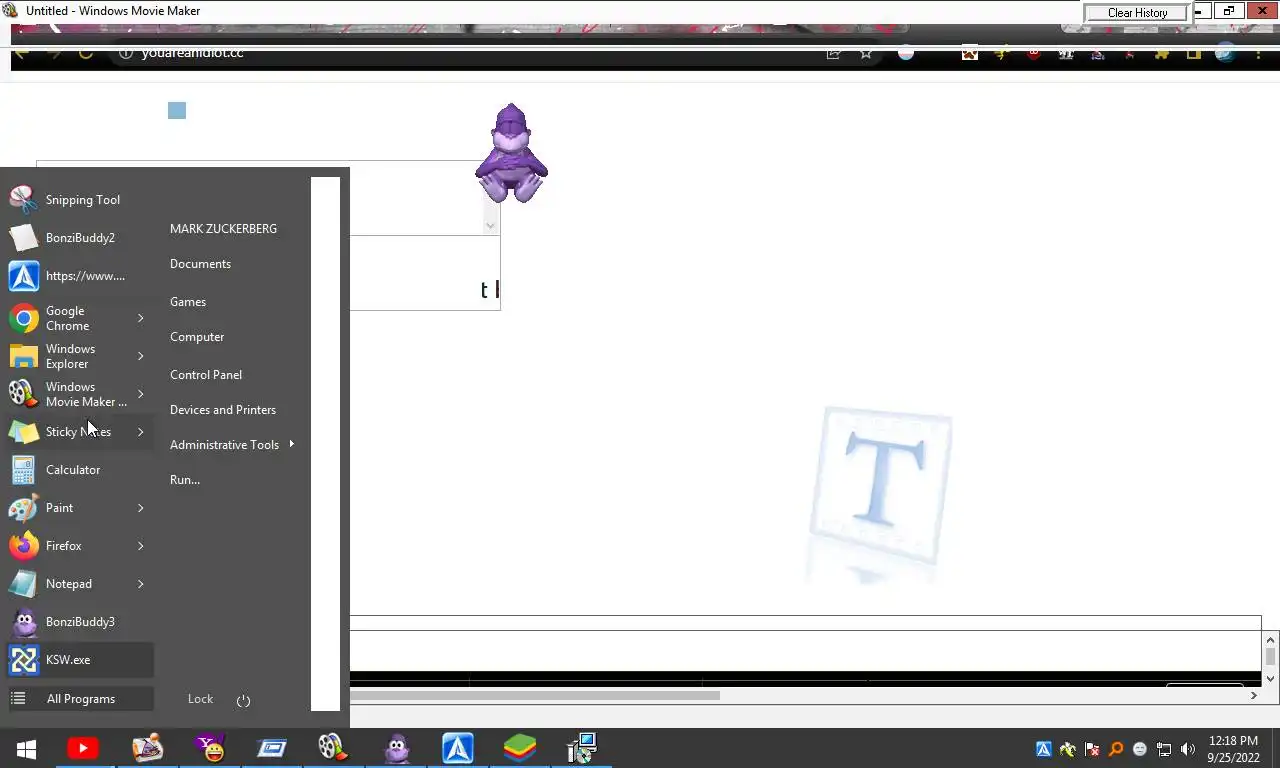Open Control Panel from the Start menu
Image resolution: width=1280 pixels, height=768 pixels.
pos(206,375)
